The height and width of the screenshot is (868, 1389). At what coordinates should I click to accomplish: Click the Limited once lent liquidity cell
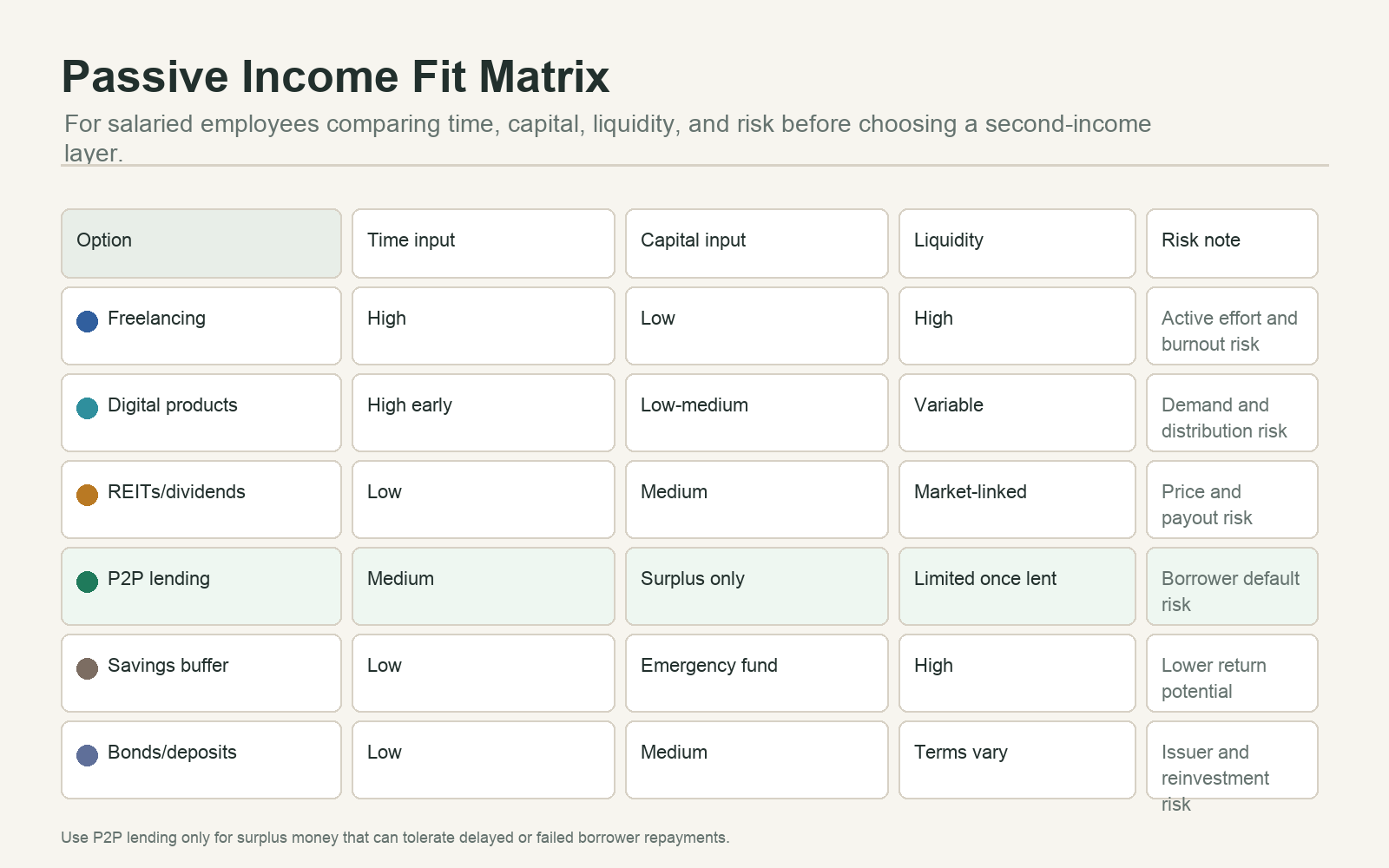tap(1017, 586)
